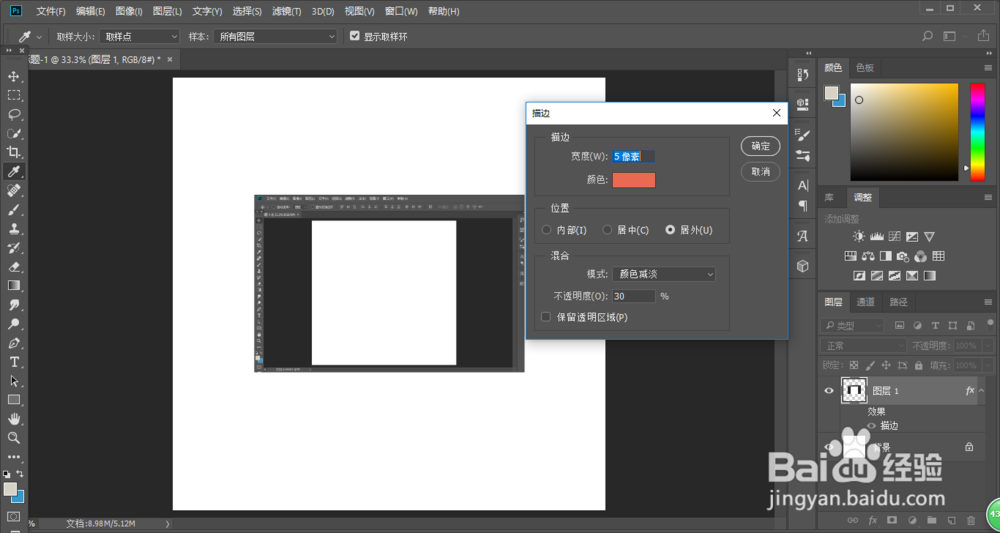This screenshot has width=1000, height=533.
Task: Enable the 保留透明区域 checkbox
Action: pos(546,317)
